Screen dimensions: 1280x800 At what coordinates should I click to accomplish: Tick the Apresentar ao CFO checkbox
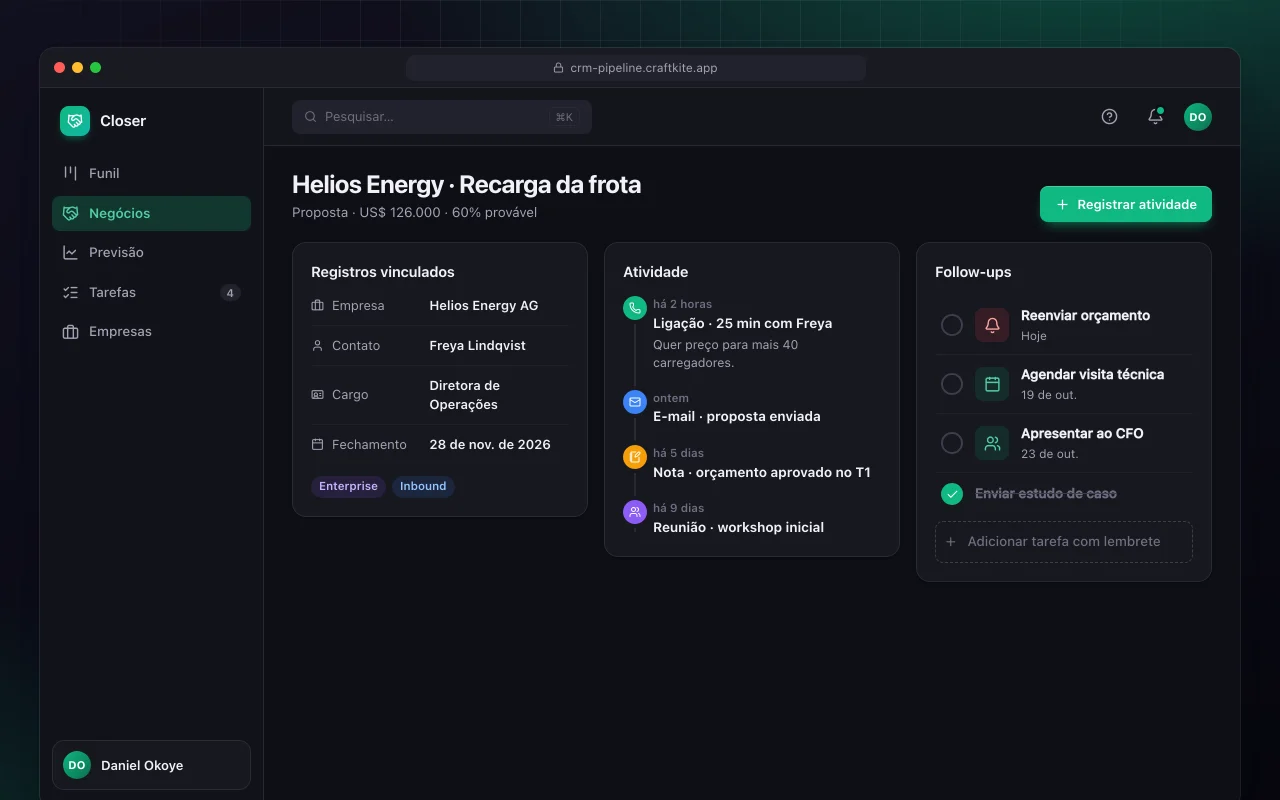pos(952,443)
